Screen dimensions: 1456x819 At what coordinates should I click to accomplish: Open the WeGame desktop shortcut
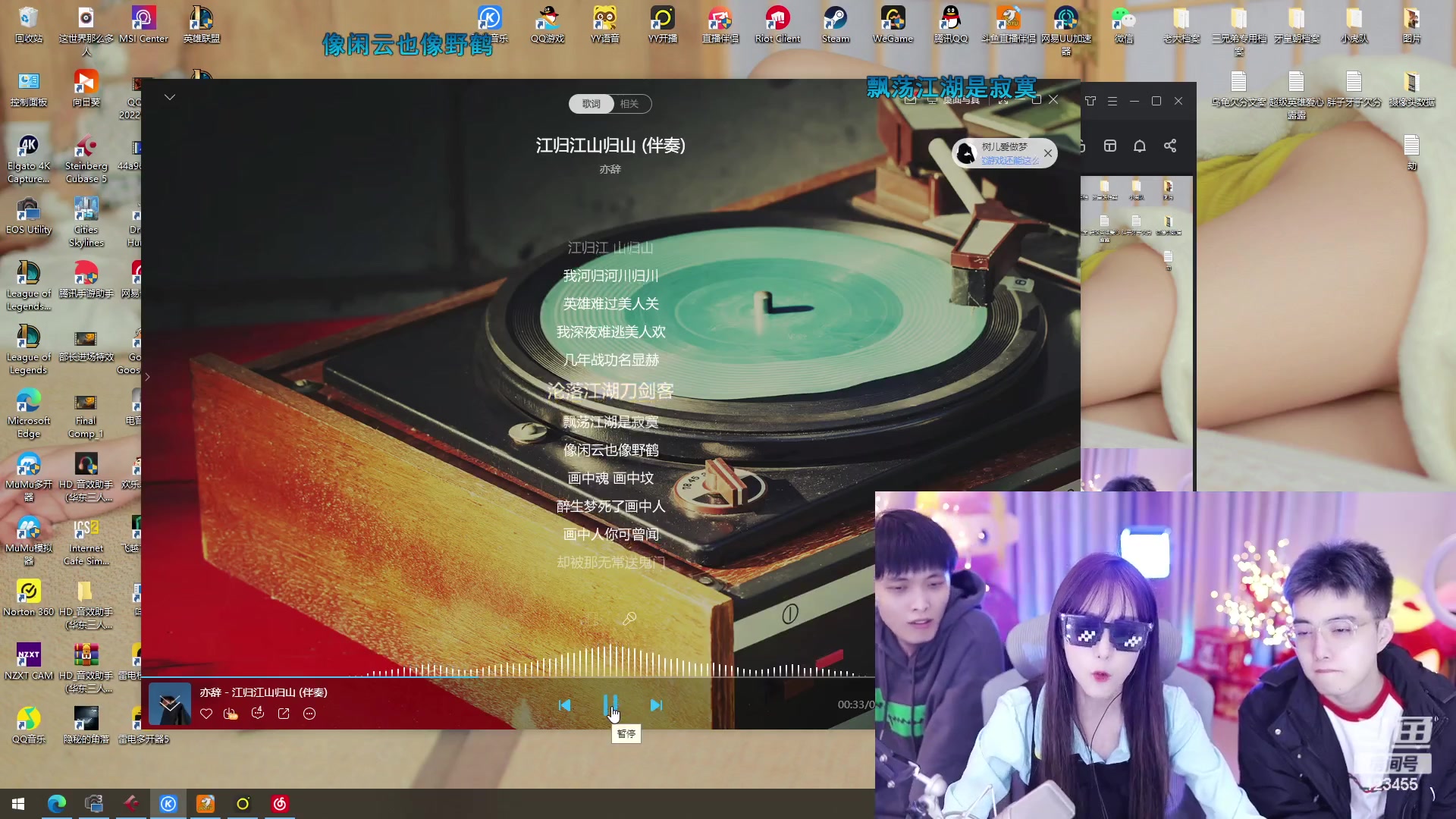click(893, 24)
